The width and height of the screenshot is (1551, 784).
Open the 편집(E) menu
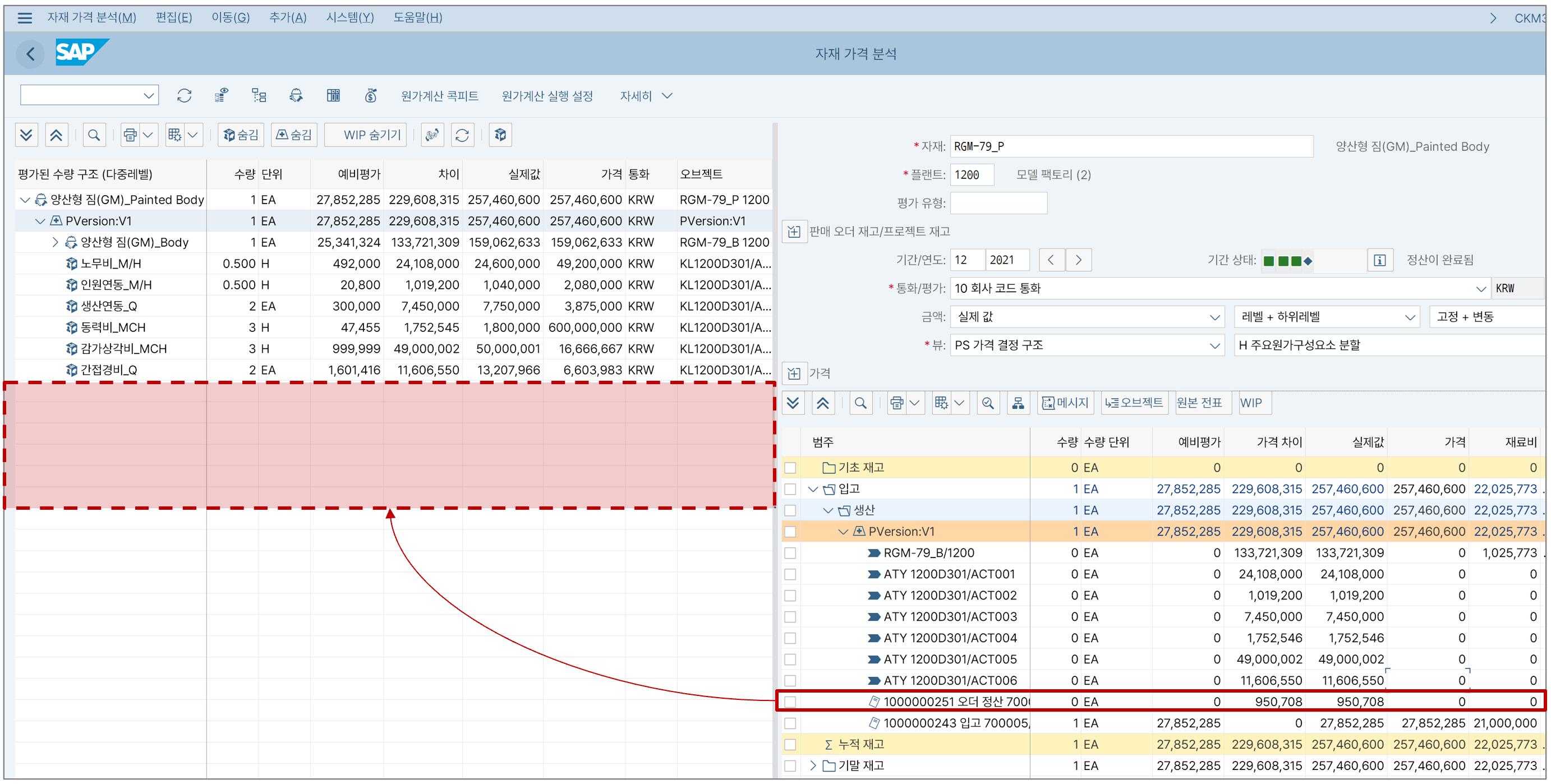(x=173, y=17)
